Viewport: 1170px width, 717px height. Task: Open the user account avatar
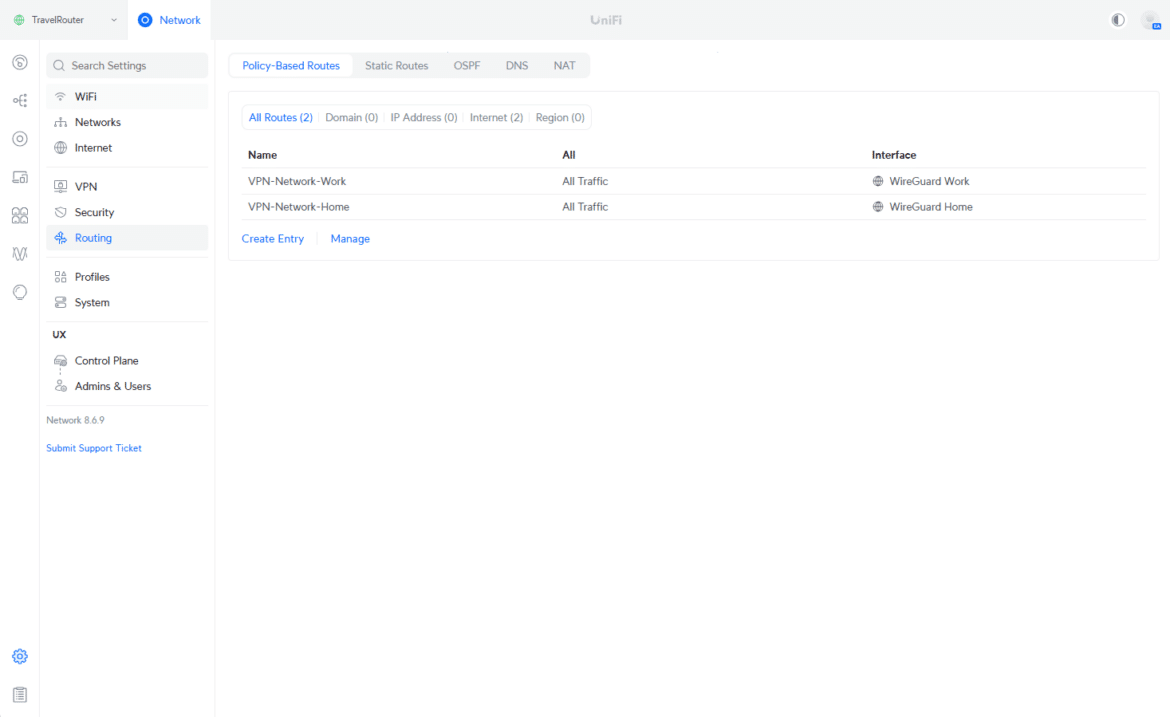pos(1151,20)
